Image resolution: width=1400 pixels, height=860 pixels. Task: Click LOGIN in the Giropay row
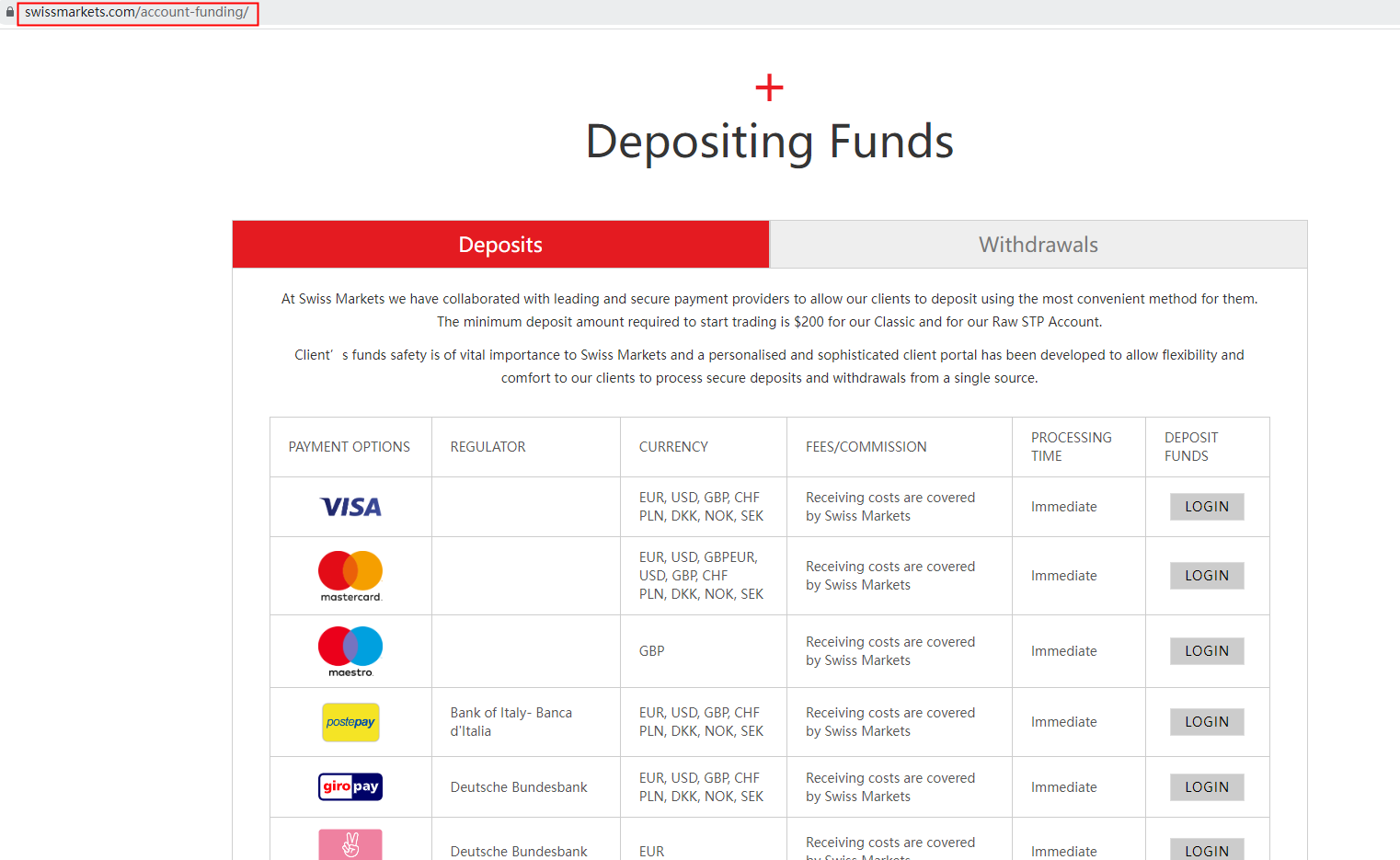point(1207,787)
